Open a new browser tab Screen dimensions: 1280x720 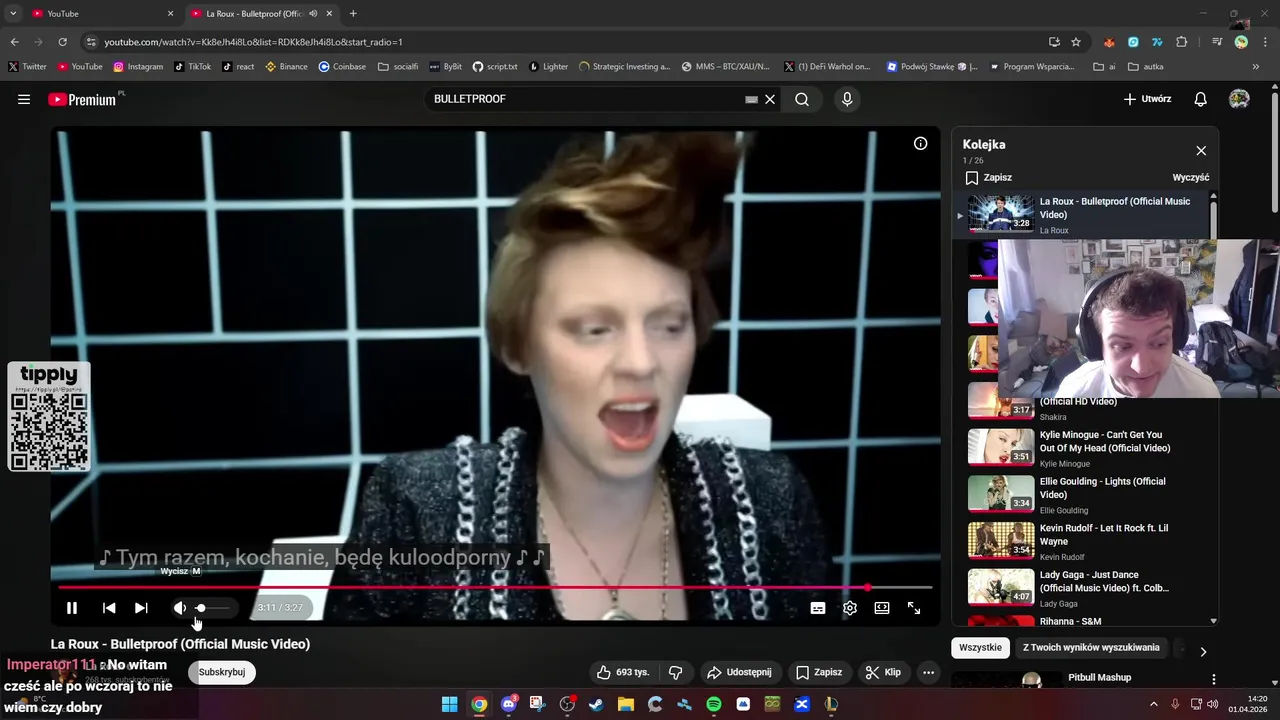click(353, 13)
